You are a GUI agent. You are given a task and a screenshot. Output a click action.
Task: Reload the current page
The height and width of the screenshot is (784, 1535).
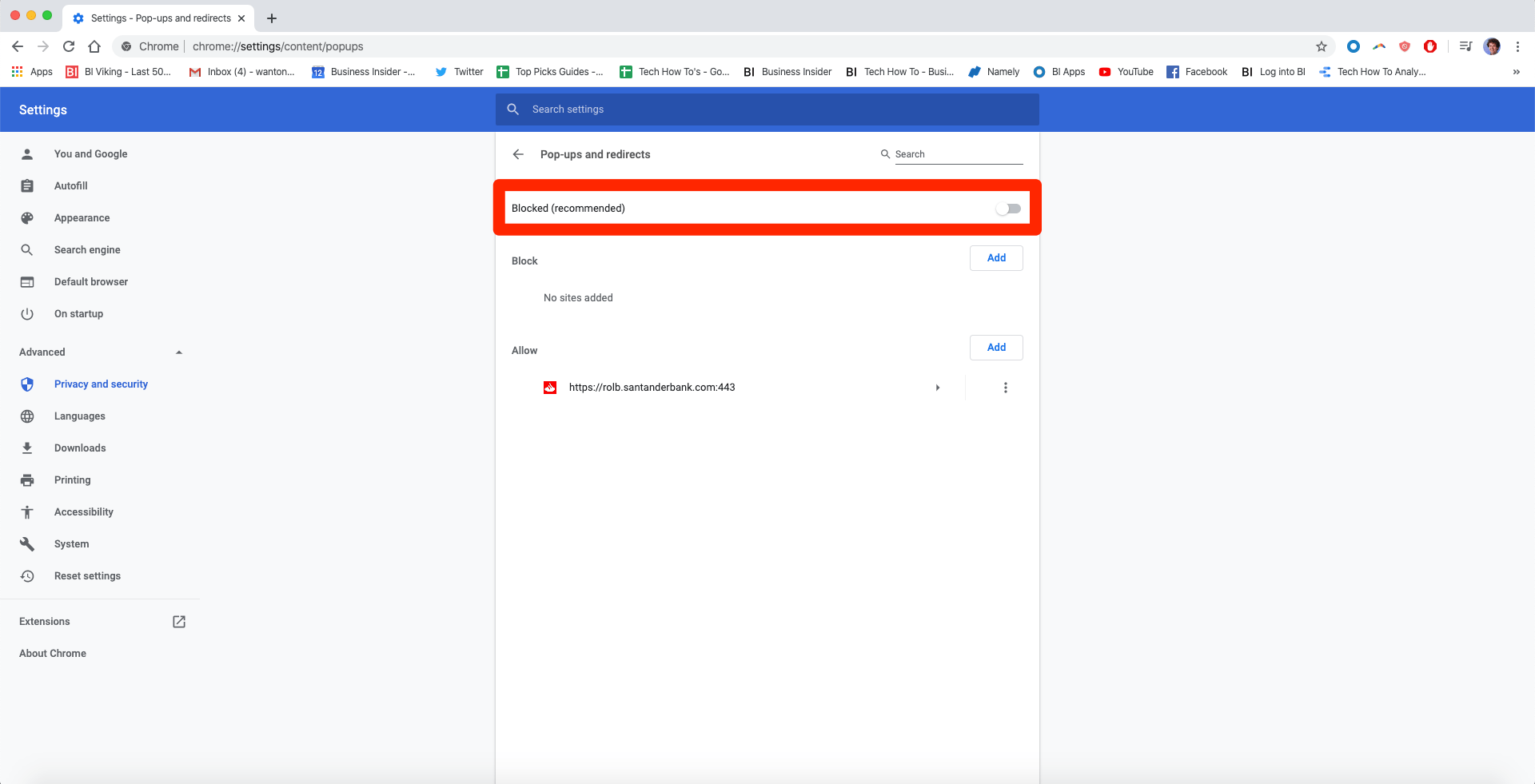point(69,46)
